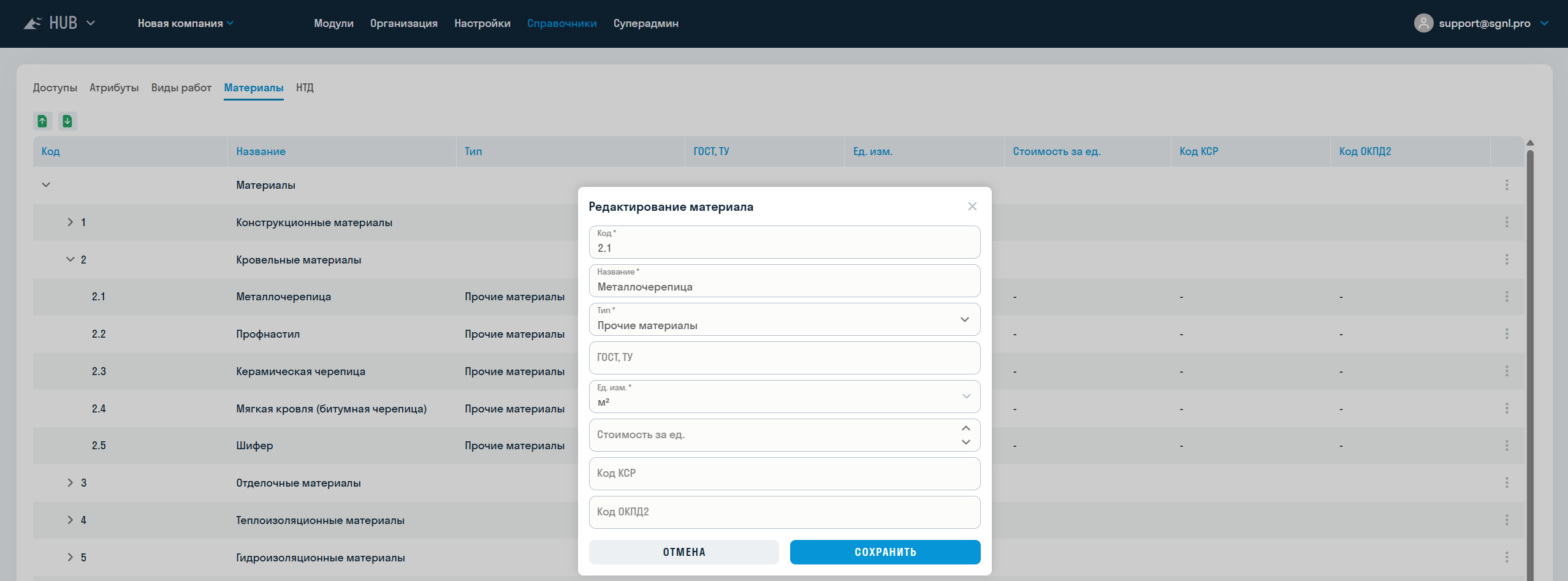The width and height of the screenshot is (1568, 581).
Task: Click the HUB logo icon
Action: click(32, 23)
